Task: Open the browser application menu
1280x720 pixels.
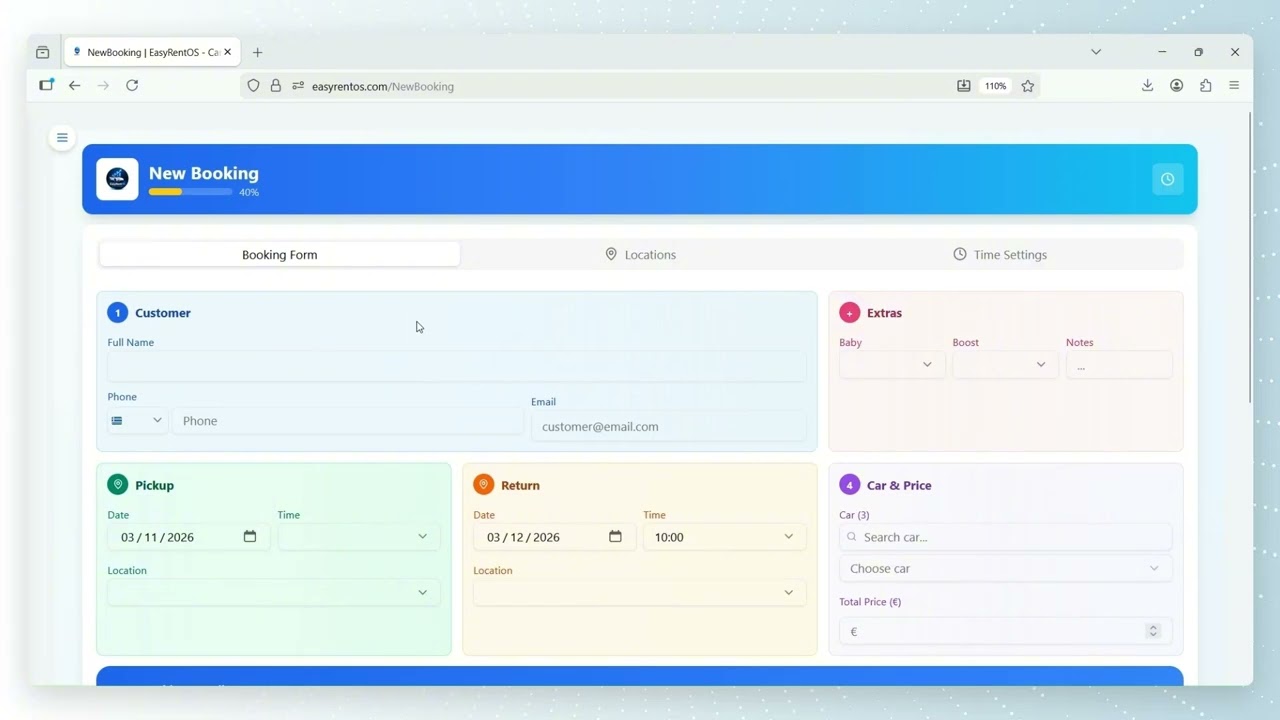Action: tap(1234, 86)
